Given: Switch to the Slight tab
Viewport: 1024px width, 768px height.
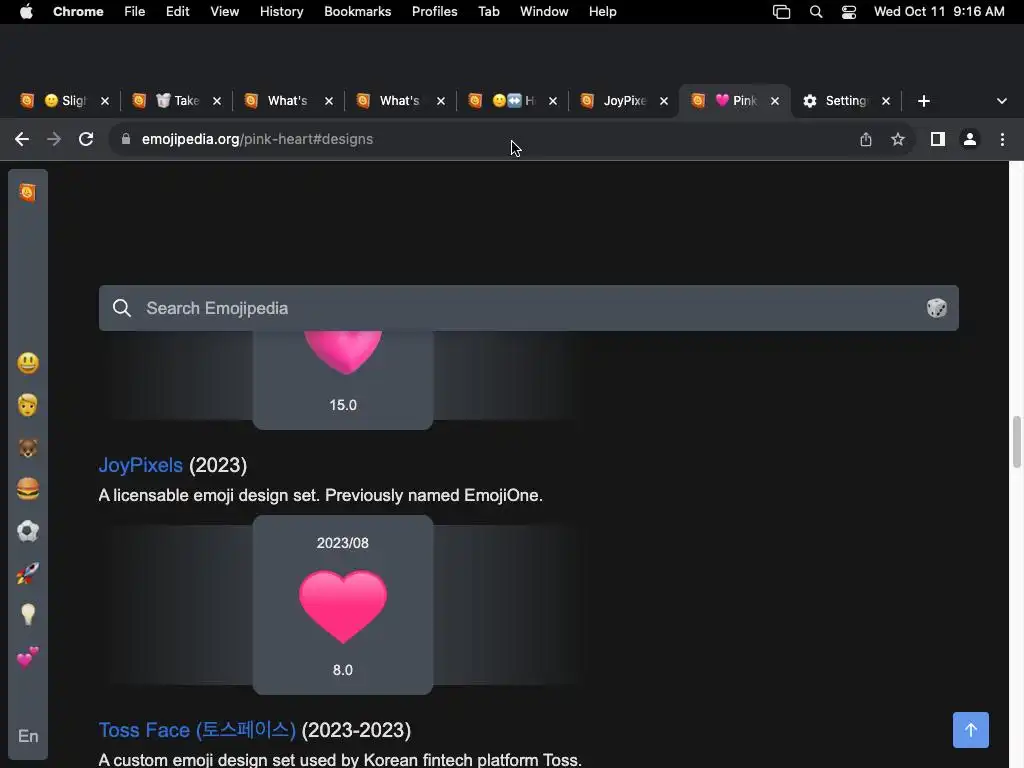Looking at the screenshot, I should pos(63,101).
